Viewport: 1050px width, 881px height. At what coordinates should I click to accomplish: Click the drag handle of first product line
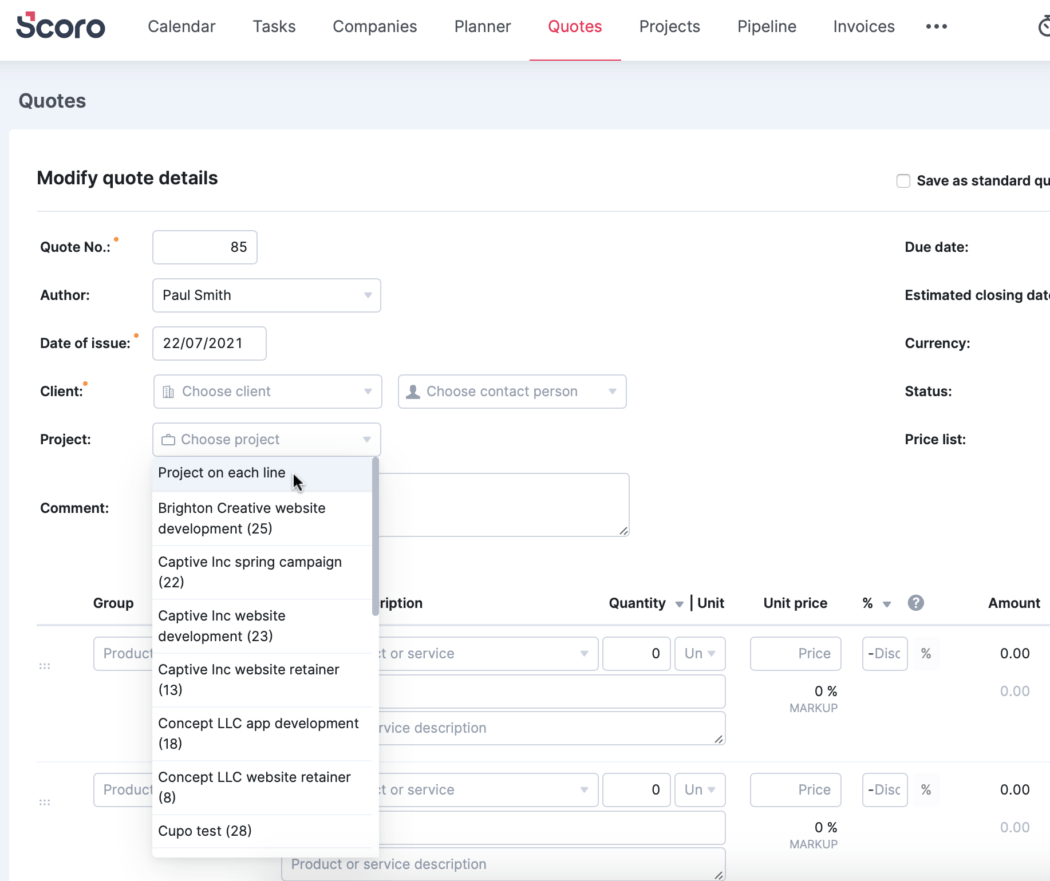coord(45,666)
